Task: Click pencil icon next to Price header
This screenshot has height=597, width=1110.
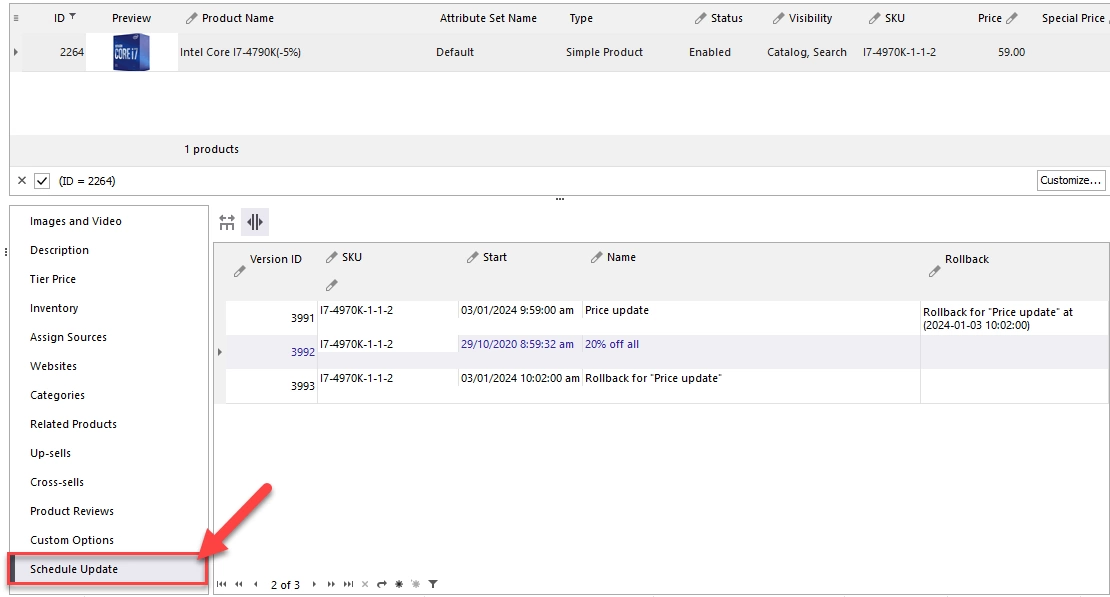Action: (1012, 18)
